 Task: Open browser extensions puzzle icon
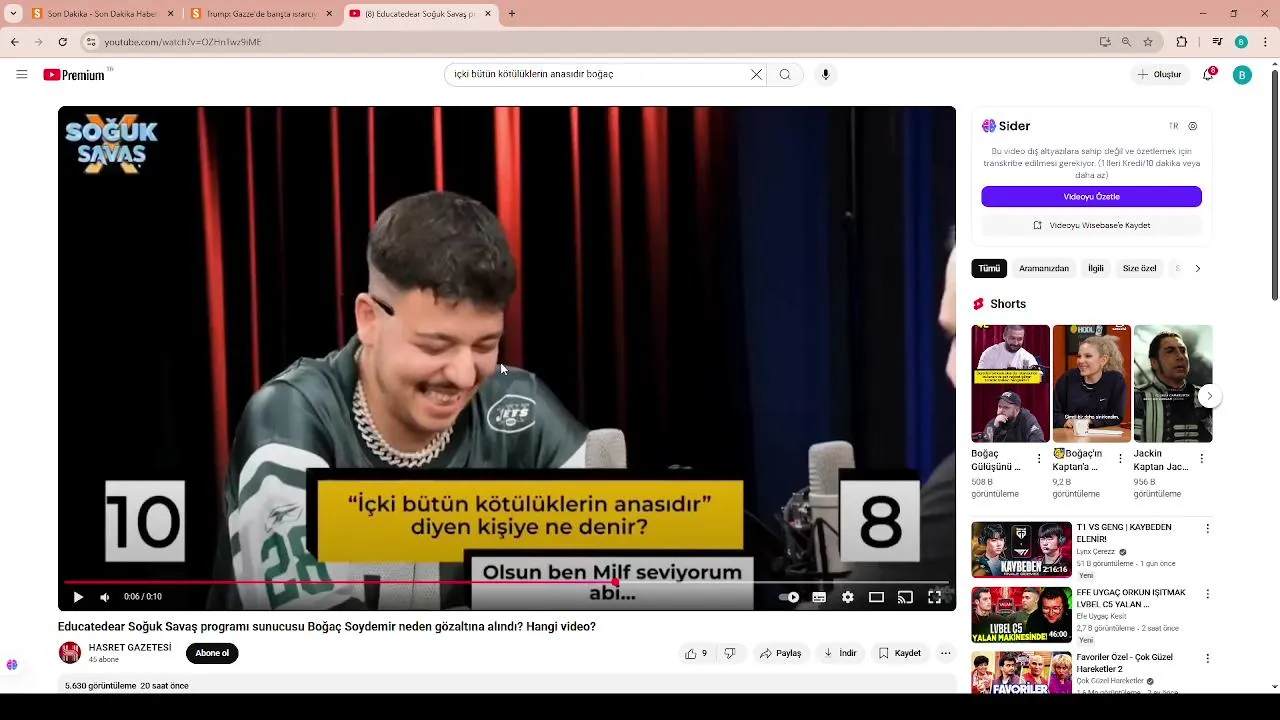(1181, 42)
